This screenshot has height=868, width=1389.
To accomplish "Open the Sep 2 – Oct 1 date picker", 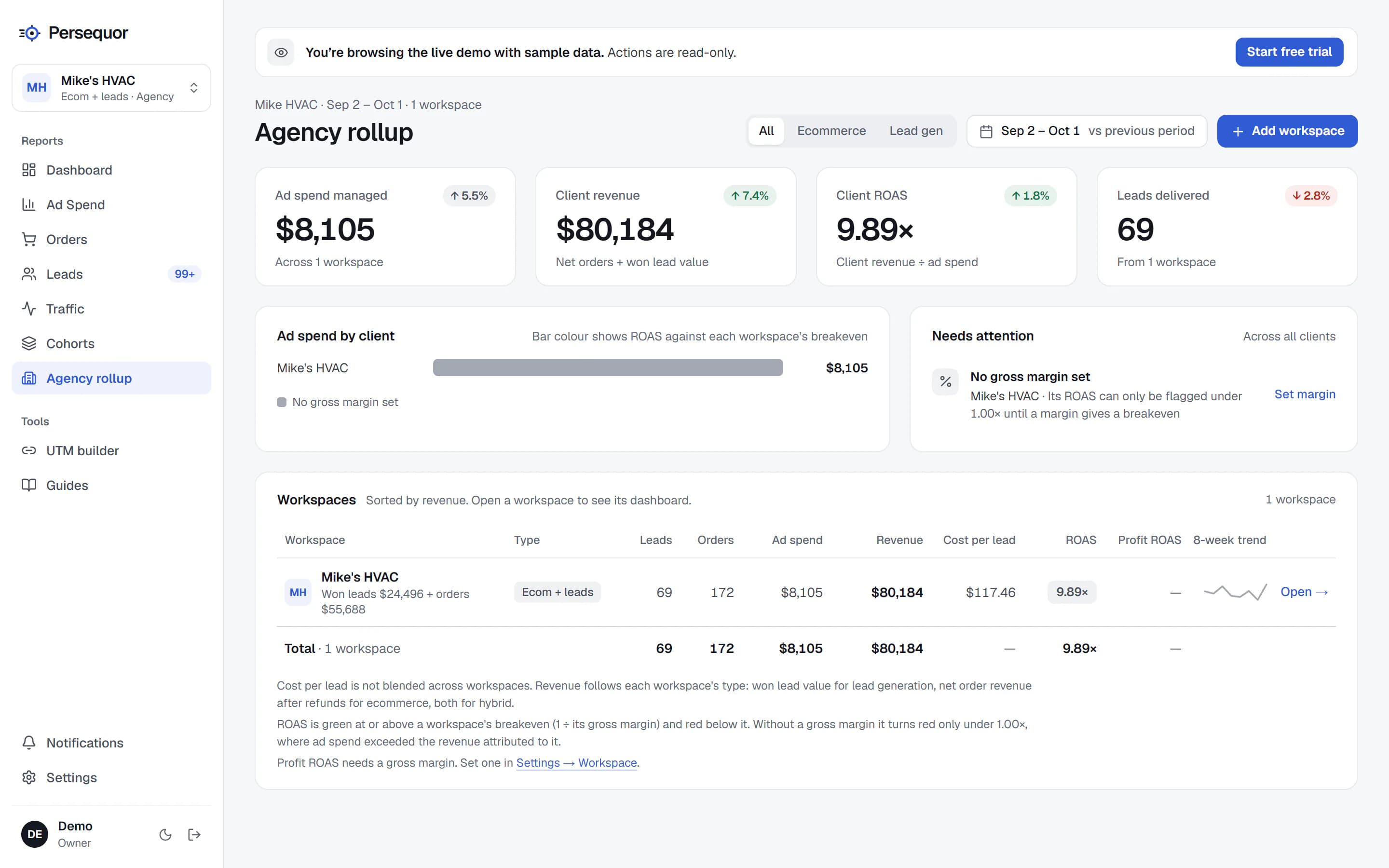I will point(1087,131).
